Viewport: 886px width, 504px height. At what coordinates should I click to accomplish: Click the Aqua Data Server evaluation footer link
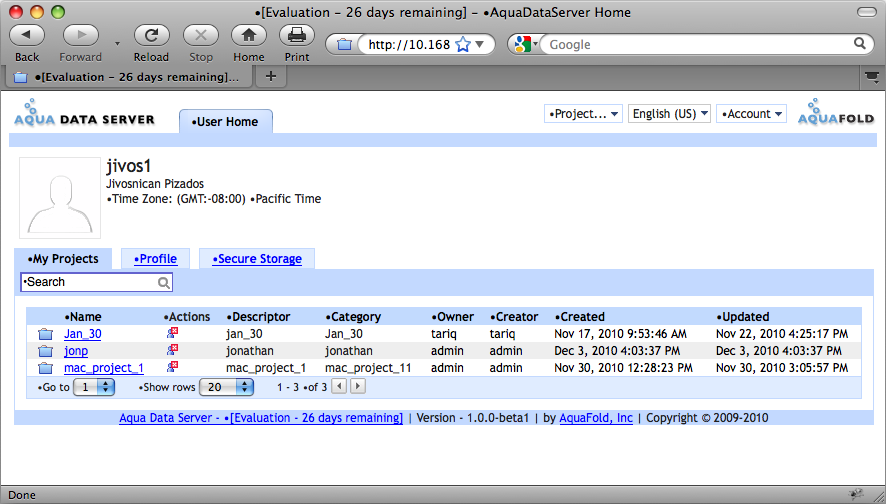(x=261, y=418)
